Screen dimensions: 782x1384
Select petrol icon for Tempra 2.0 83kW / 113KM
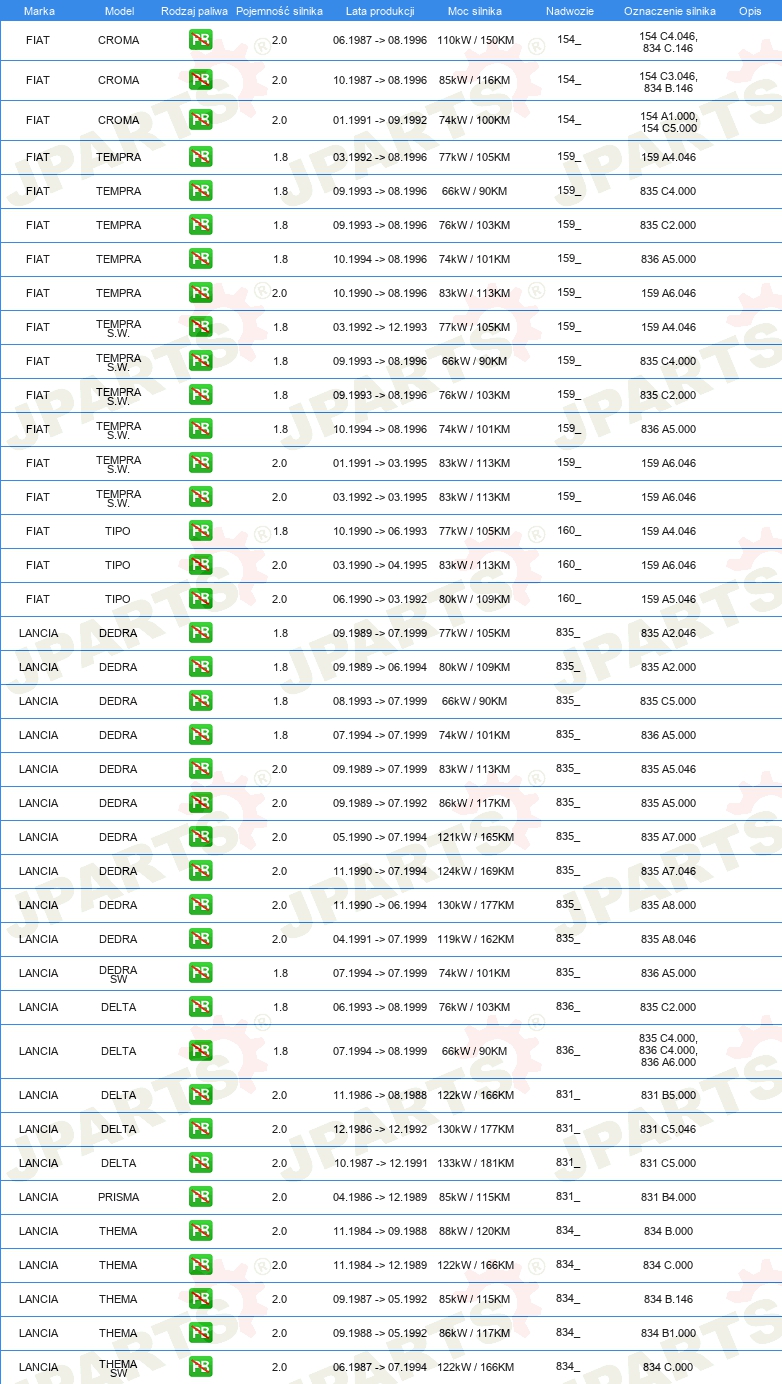(201, 293)
